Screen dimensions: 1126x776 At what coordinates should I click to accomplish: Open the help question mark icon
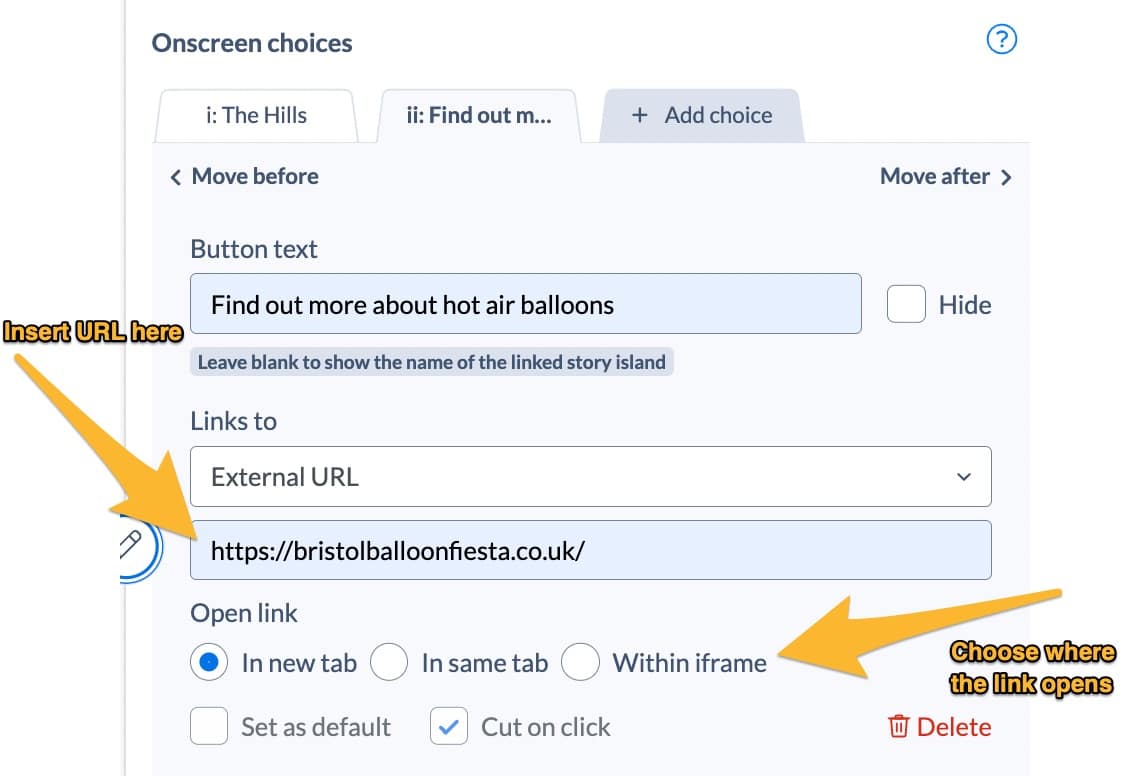point(1001,39)
